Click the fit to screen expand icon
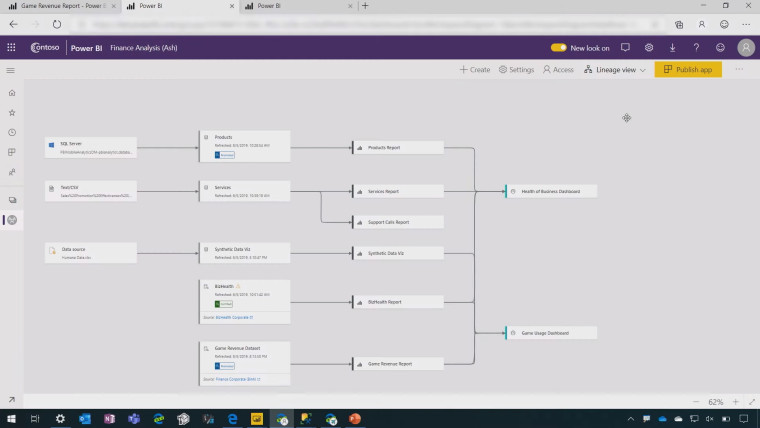The height and width of the screenshot is (428, 760). pyautogui.click(x=752, y=402)
